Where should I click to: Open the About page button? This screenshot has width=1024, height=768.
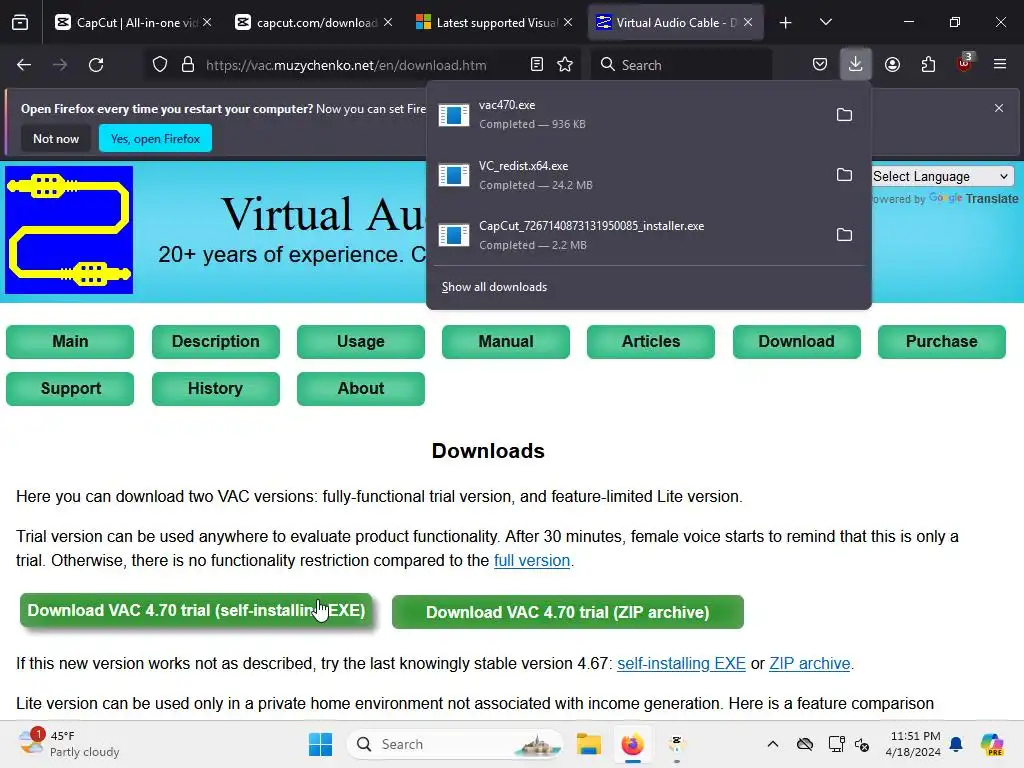[x=360, y=389]
